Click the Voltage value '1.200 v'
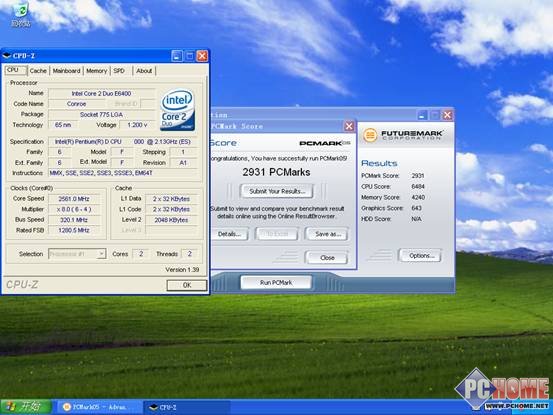Image resolution: width=553 pixels, height=415 pixels. (x=138, y=125)
